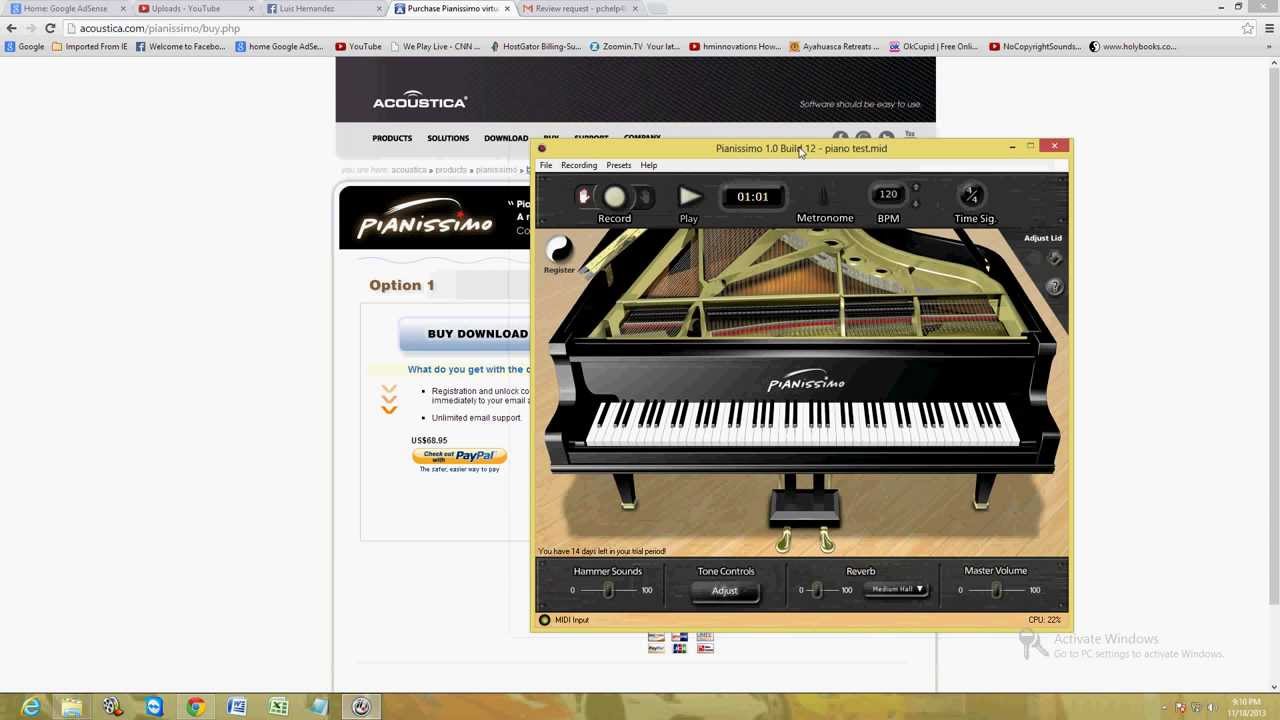Open Word from the taskbar
Screen dimensions: 1280x720
point(237,707)
